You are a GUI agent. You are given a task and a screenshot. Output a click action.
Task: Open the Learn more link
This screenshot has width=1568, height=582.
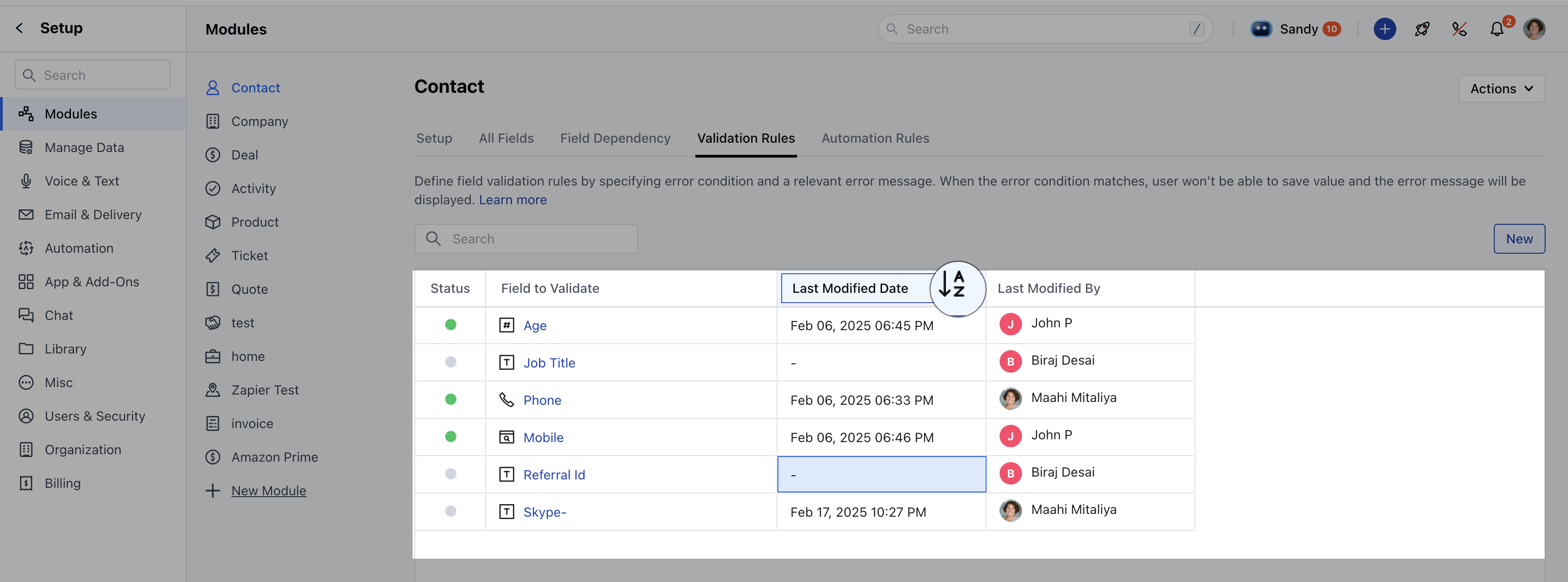[512, 200]
